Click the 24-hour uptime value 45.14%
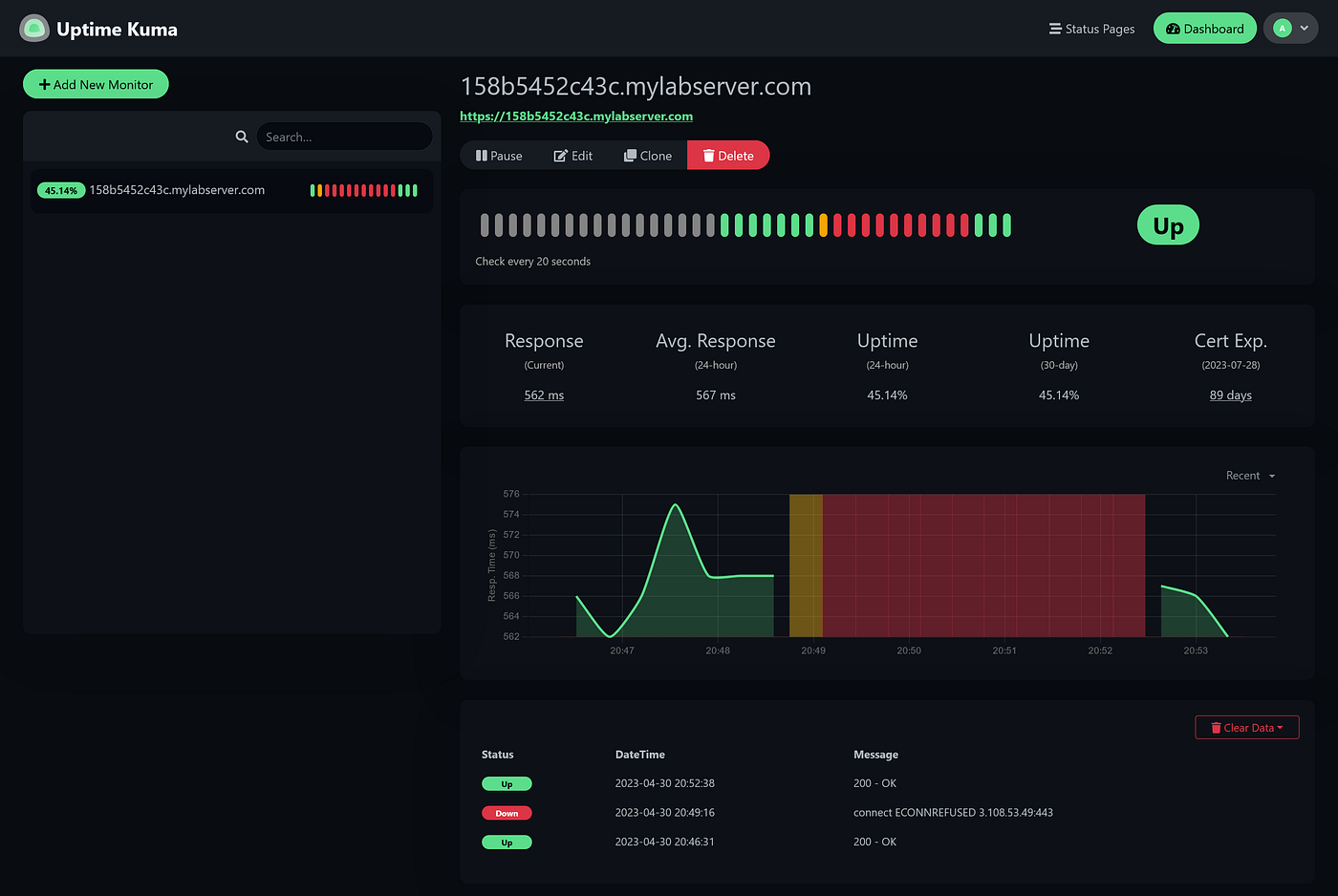The width and height of the screenshot is (1338, 896). click(887, 395)
